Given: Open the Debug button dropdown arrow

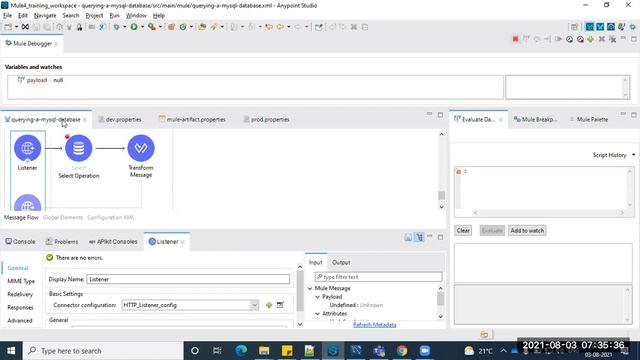Looking at the screenshot, I should 124,27.
